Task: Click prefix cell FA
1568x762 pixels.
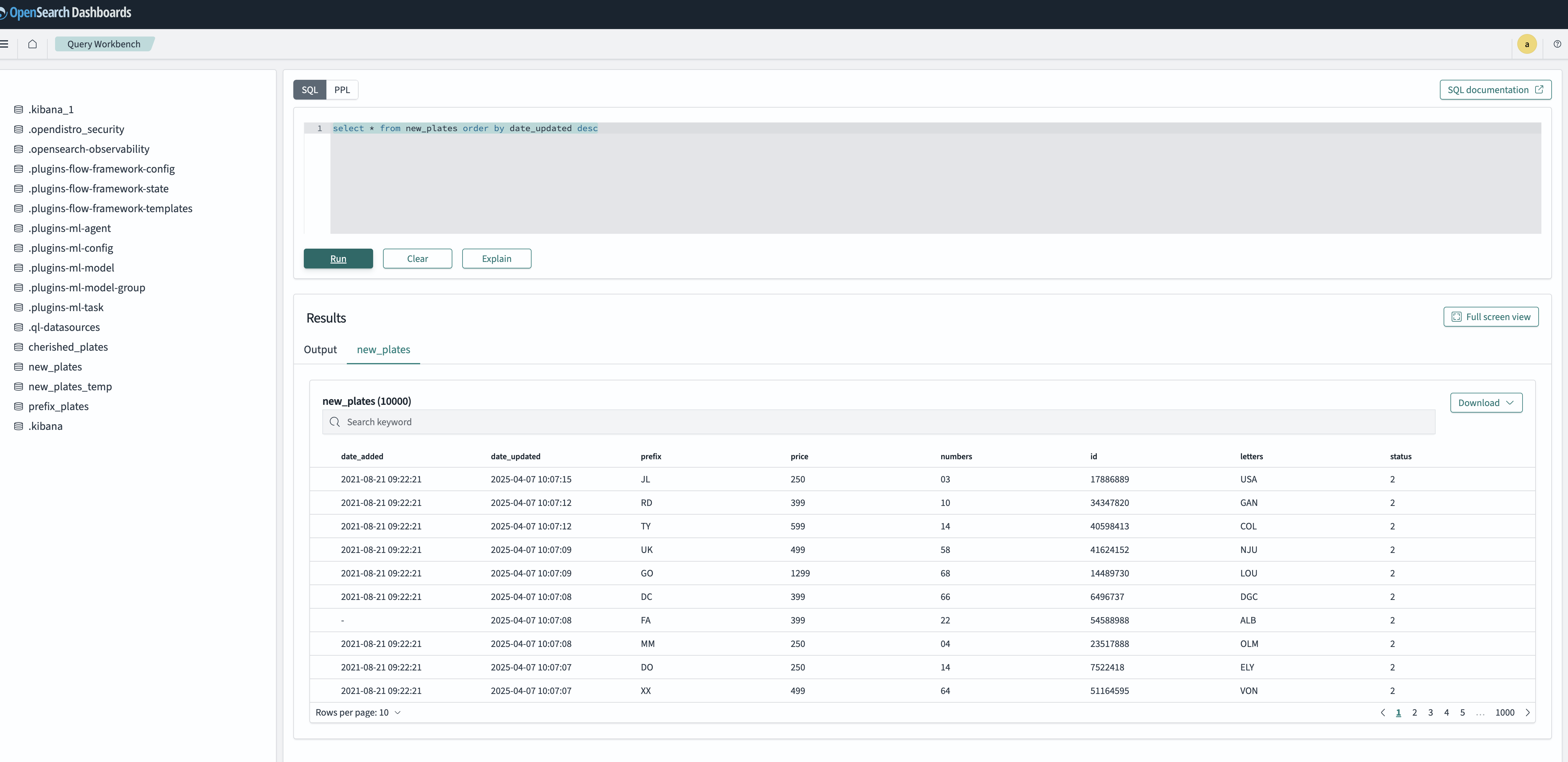Action: tap(645, 620)
